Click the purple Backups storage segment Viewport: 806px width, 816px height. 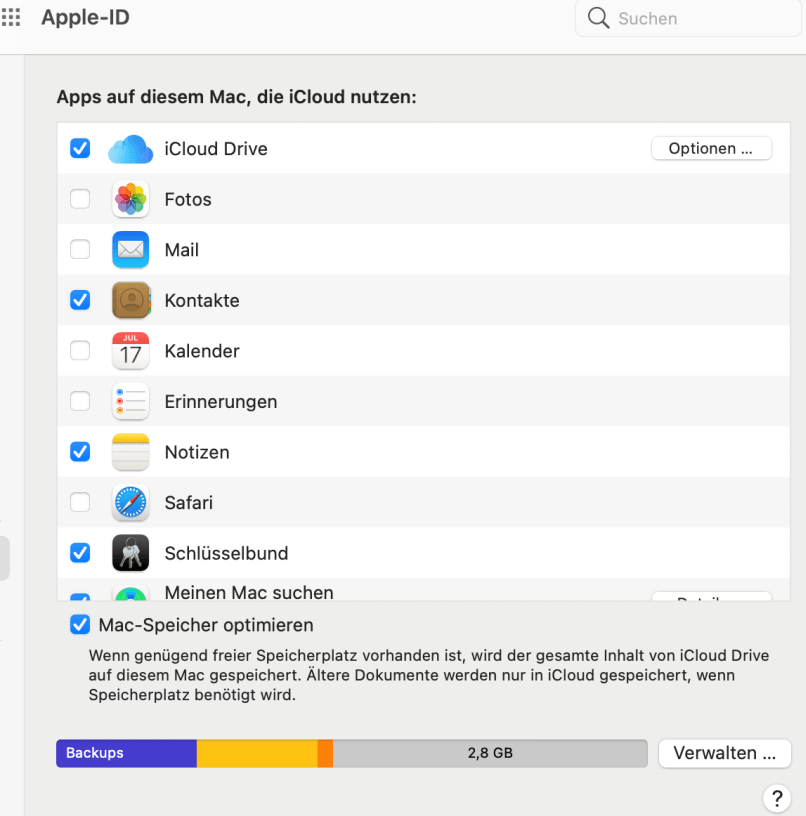click(x=126, y=753)
